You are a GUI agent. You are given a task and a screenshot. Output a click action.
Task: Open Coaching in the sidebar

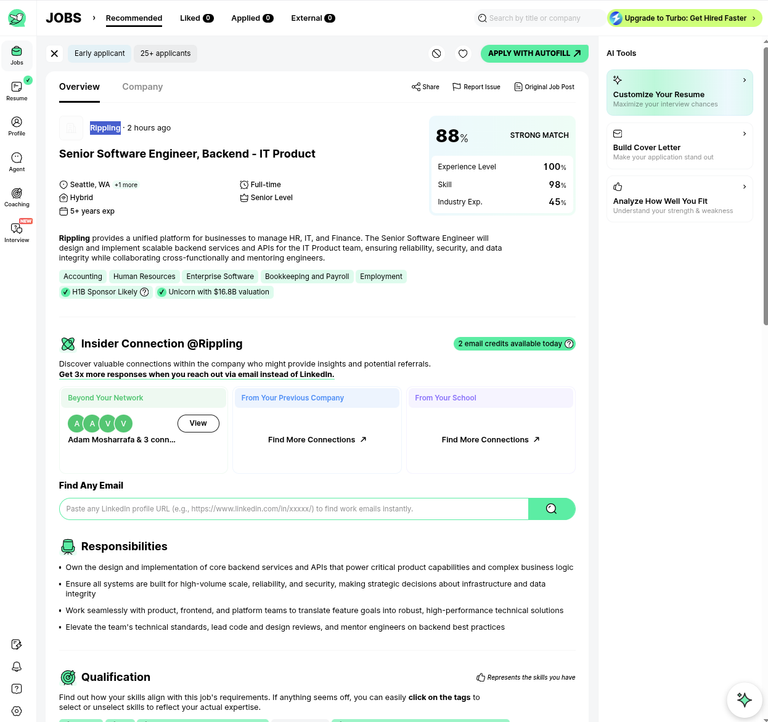(17, 197)
